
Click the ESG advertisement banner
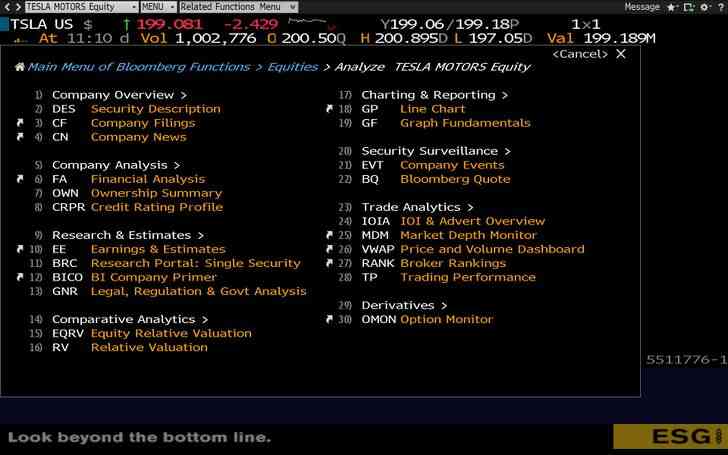point(670,436)
